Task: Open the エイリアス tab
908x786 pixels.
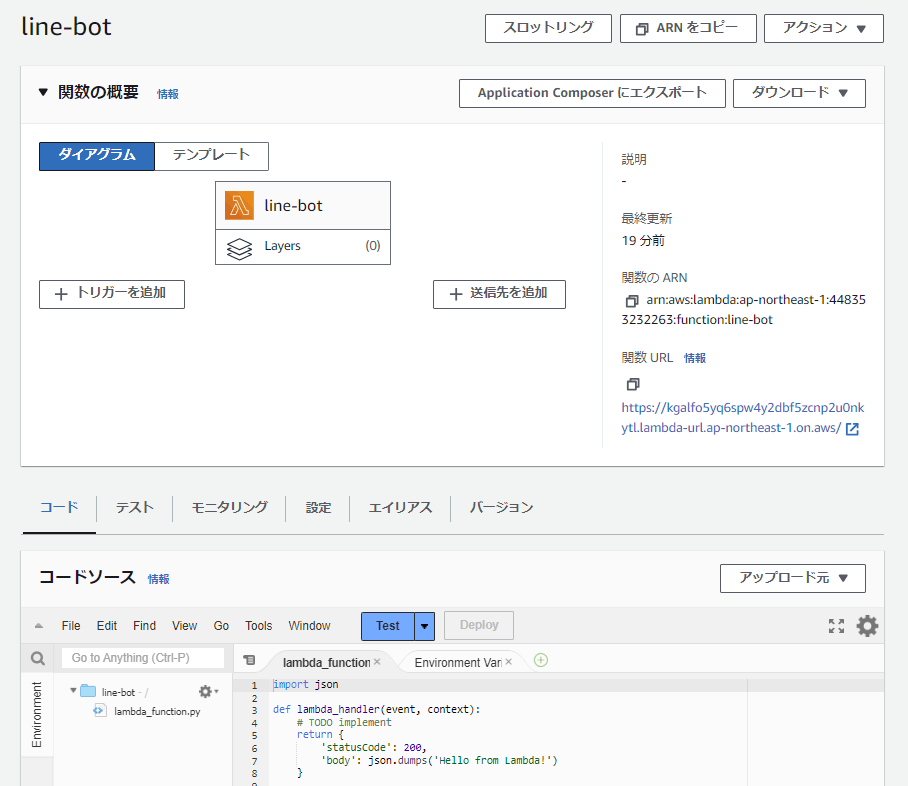Action: tap(400, 508)
